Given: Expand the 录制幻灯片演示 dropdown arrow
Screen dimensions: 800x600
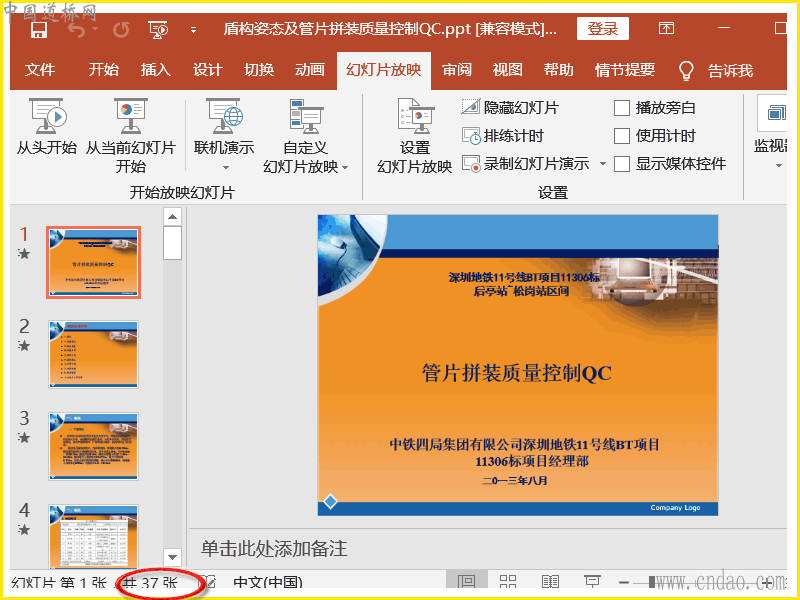Looking at the screenshot, I should coord(603,164).
